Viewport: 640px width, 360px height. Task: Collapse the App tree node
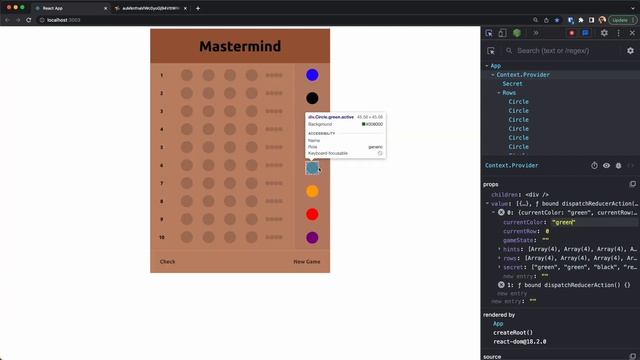tap(487, 66)
